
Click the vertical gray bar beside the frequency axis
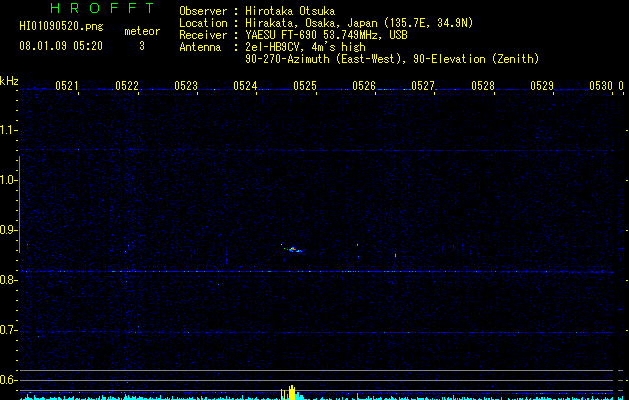click(x=19, y=204)
